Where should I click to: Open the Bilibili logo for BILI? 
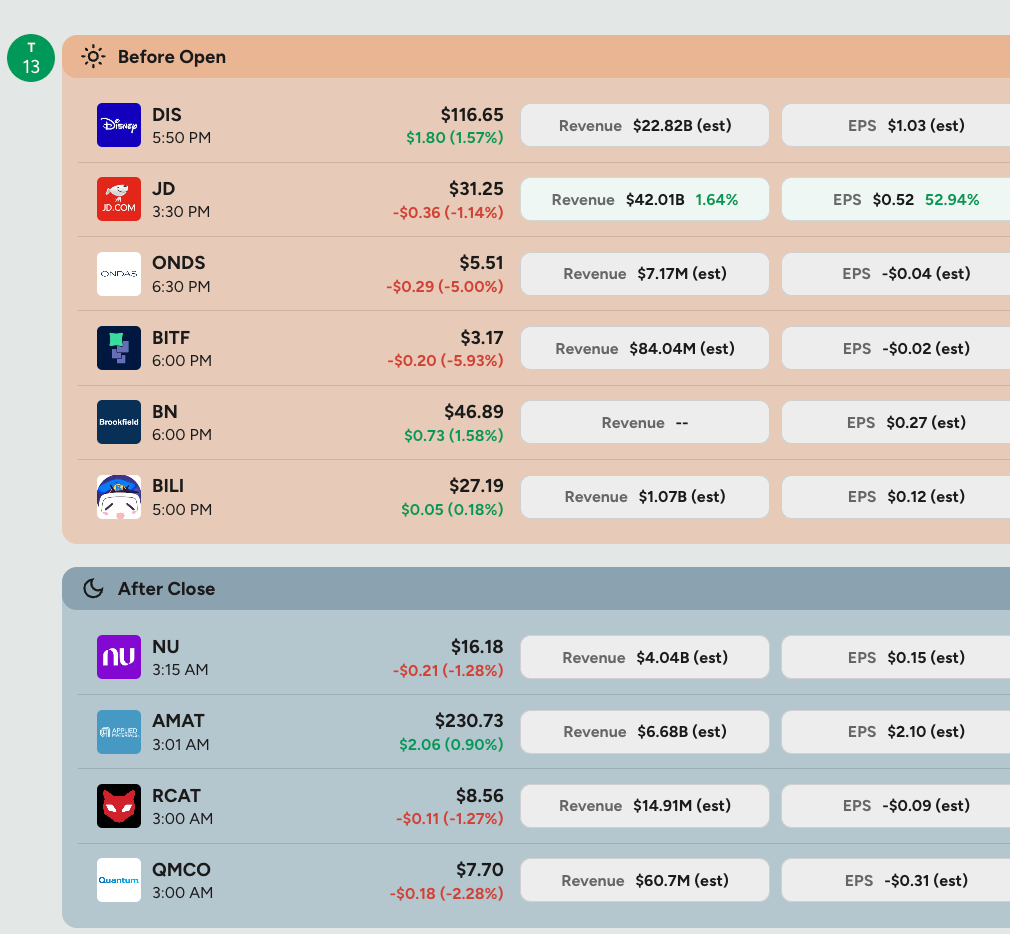(119, 497)
